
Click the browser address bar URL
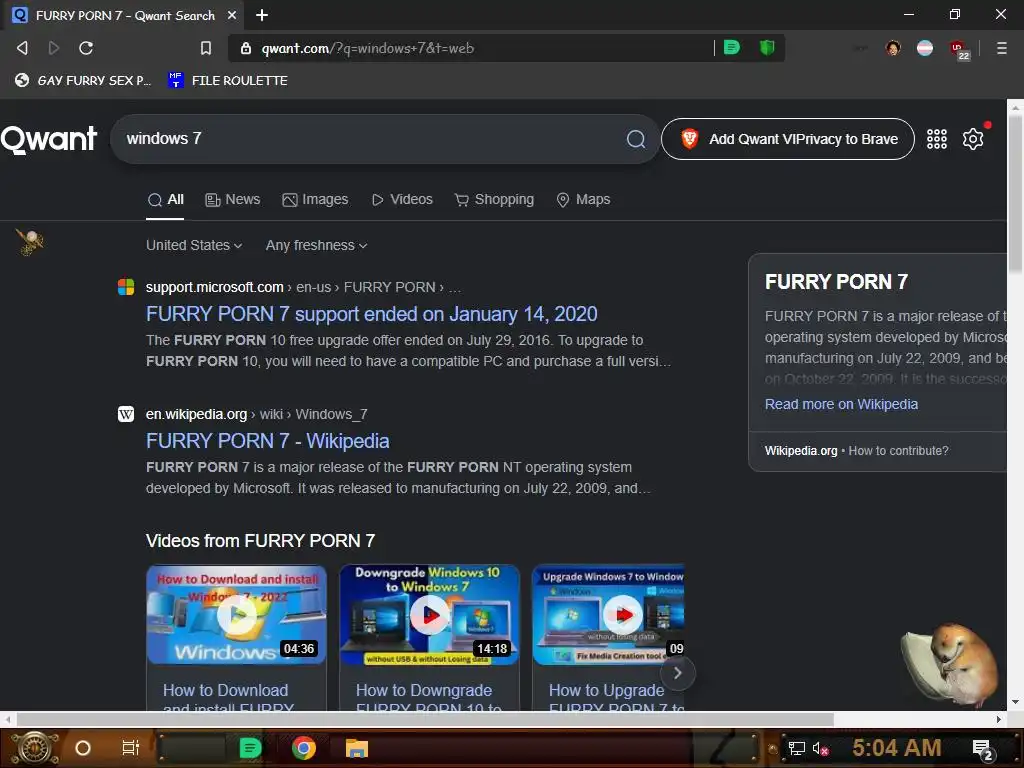point(368,48)
